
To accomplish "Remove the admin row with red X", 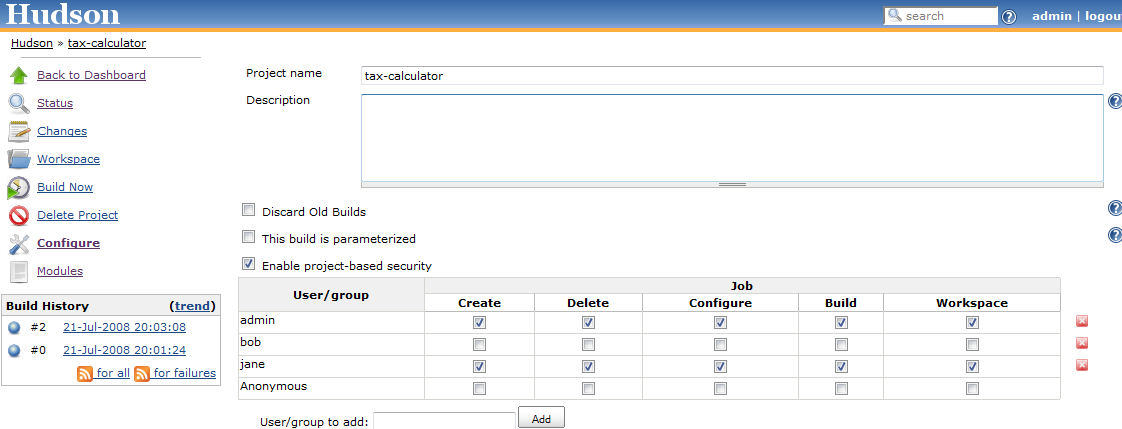I will pos(1082,322).
